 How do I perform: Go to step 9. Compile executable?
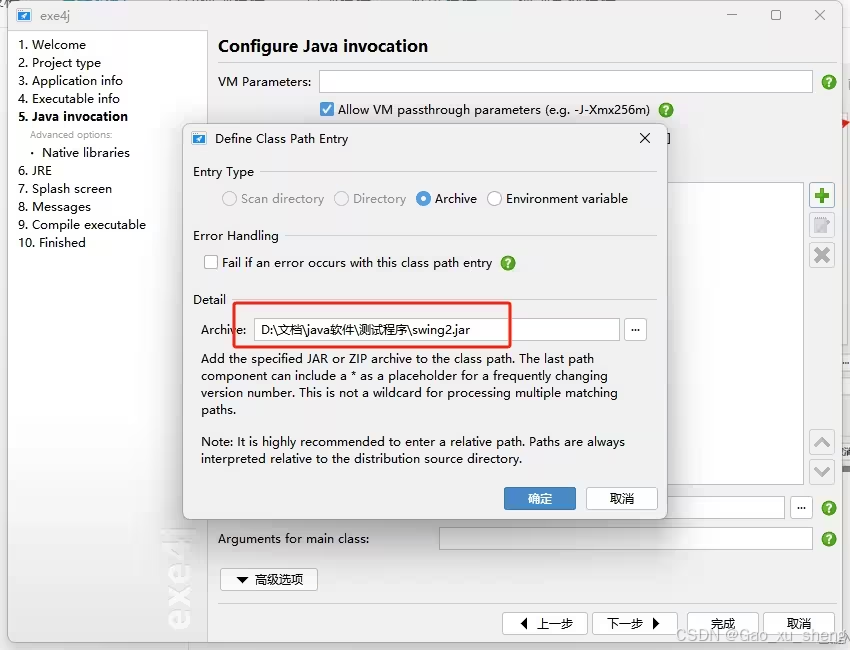(82, 224)
